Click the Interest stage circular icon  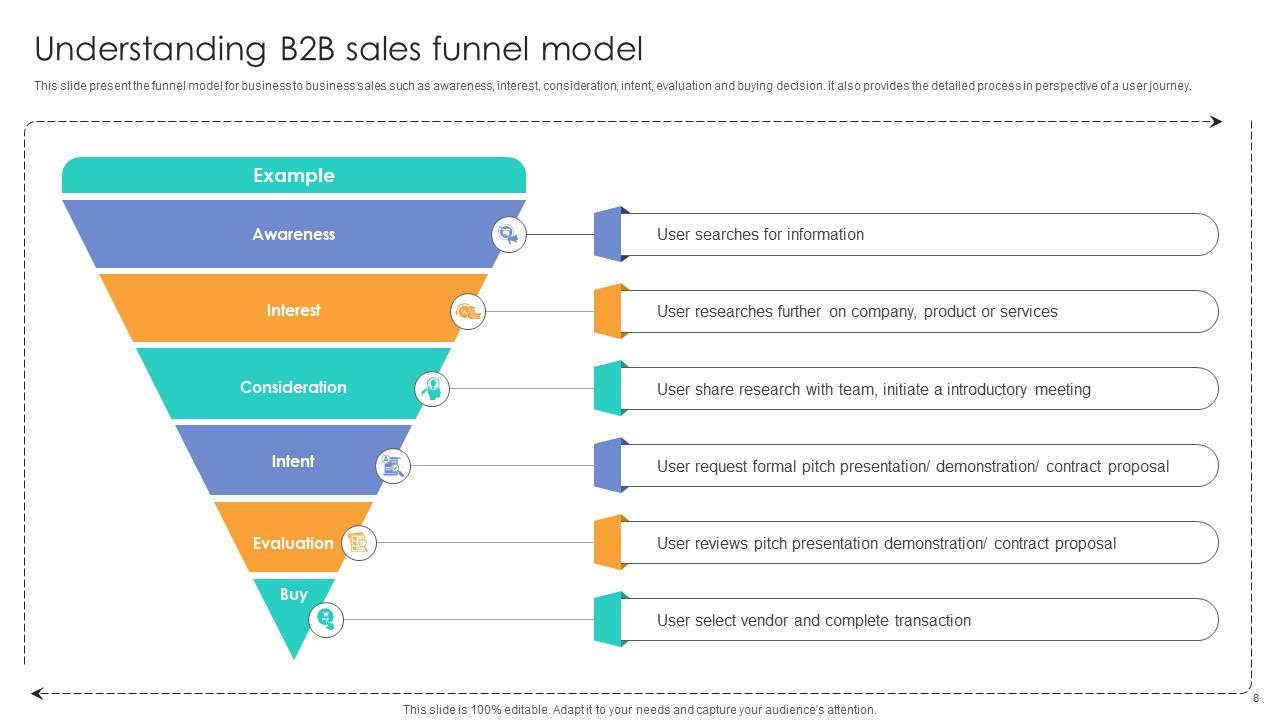point(468,312)
